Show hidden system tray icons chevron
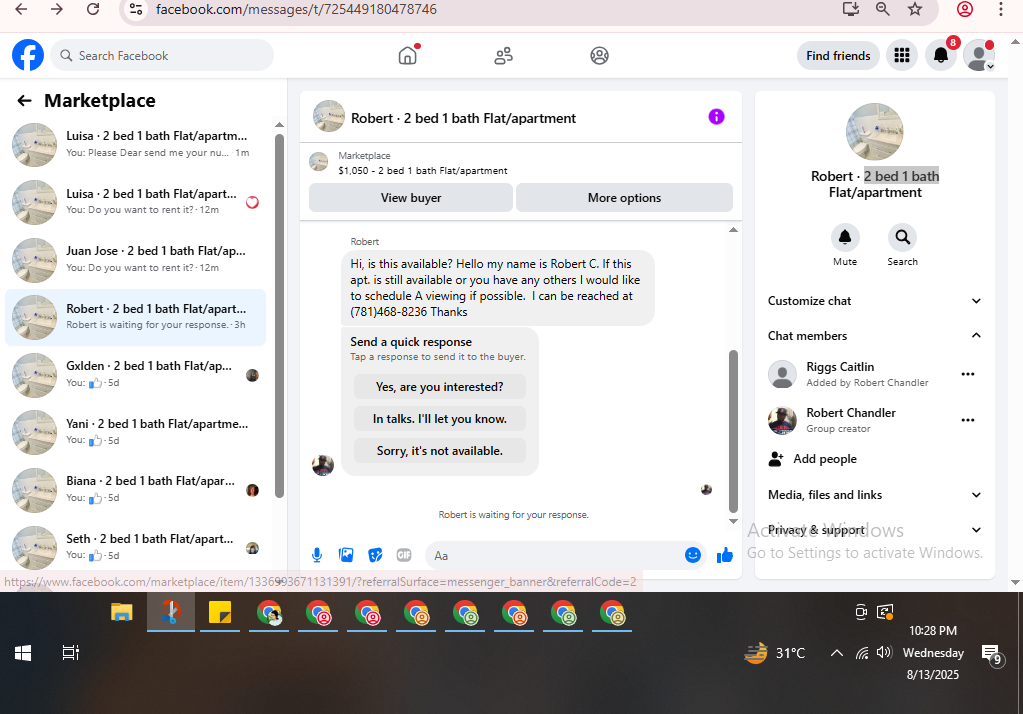This screenshot has width=1023, height=714. click(836, 653)
